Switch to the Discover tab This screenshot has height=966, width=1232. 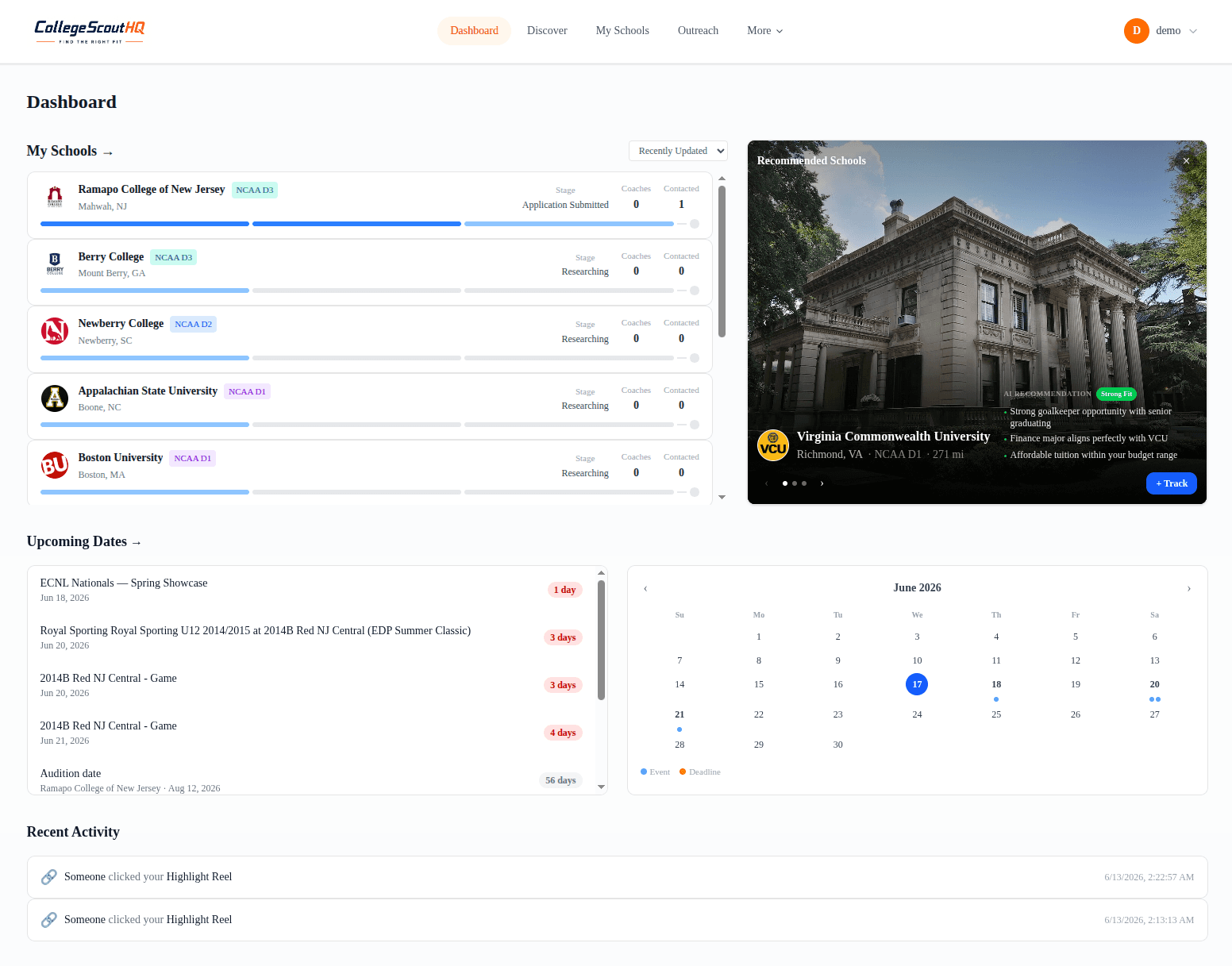coord(547,31)
